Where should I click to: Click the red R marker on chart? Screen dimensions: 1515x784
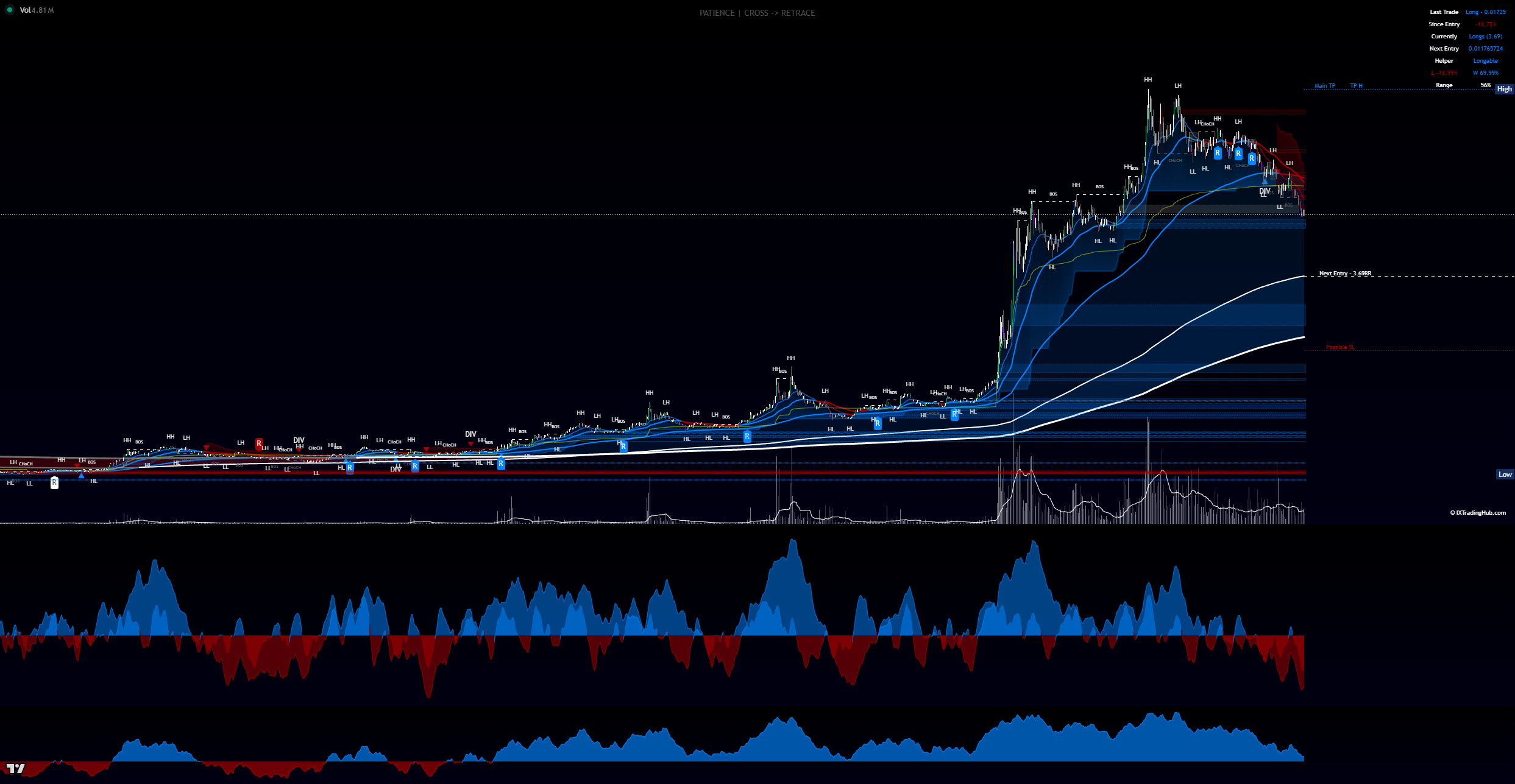point(259,443)
